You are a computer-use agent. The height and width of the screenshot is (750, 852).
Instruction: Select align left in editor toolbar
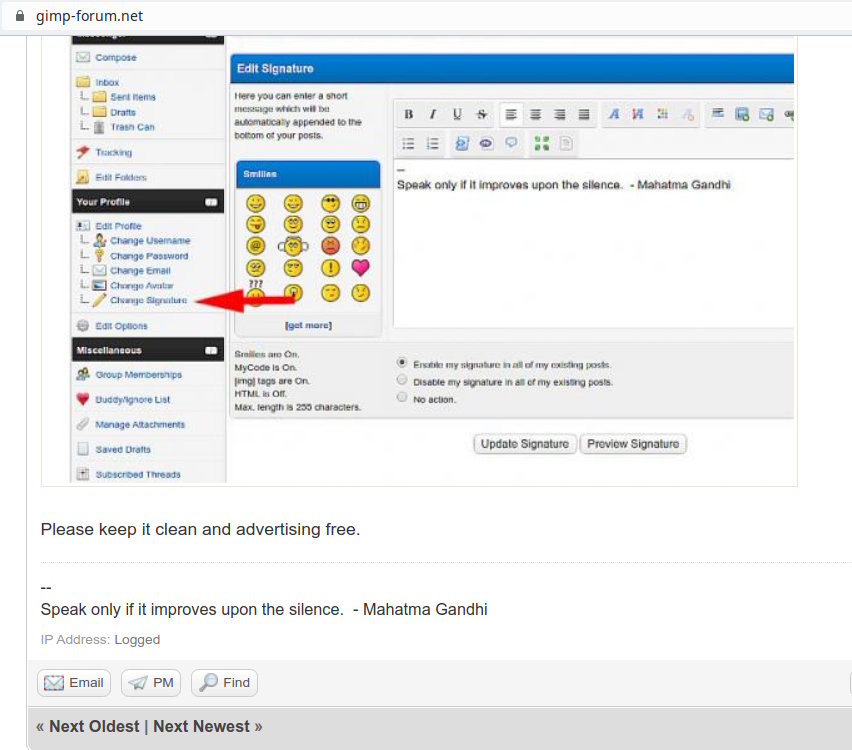511,114
